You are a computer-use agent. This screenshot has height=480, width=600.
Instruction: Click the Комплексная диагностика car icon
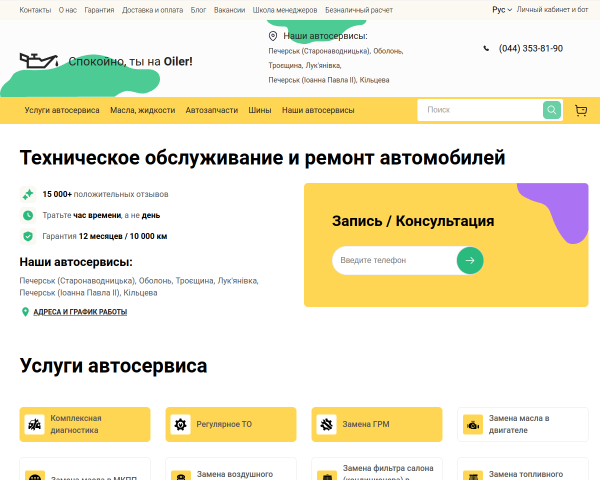34,424
